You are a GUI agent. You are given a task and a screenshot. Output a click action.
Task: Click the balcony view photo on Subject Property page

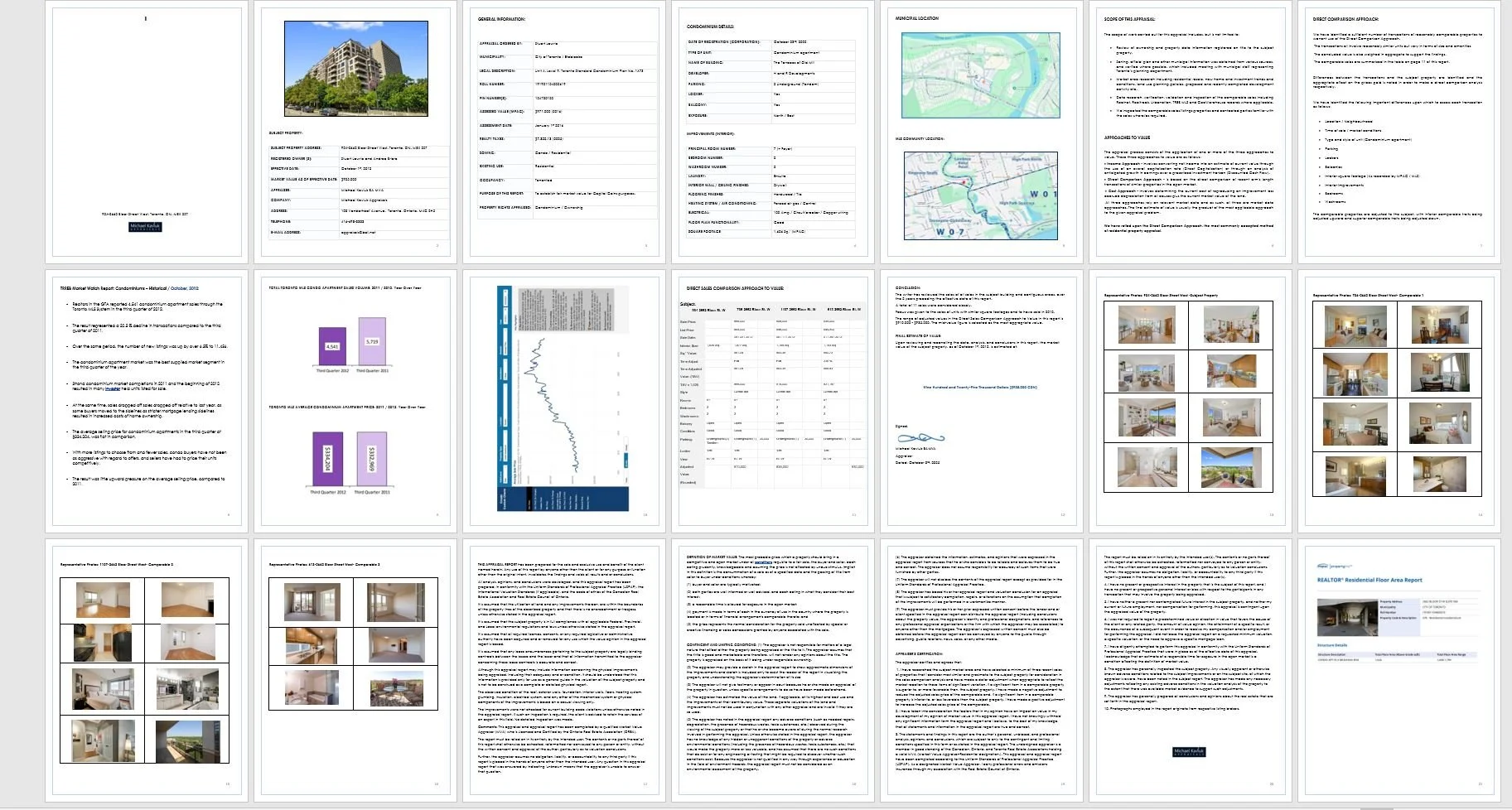pos(1231,467)
